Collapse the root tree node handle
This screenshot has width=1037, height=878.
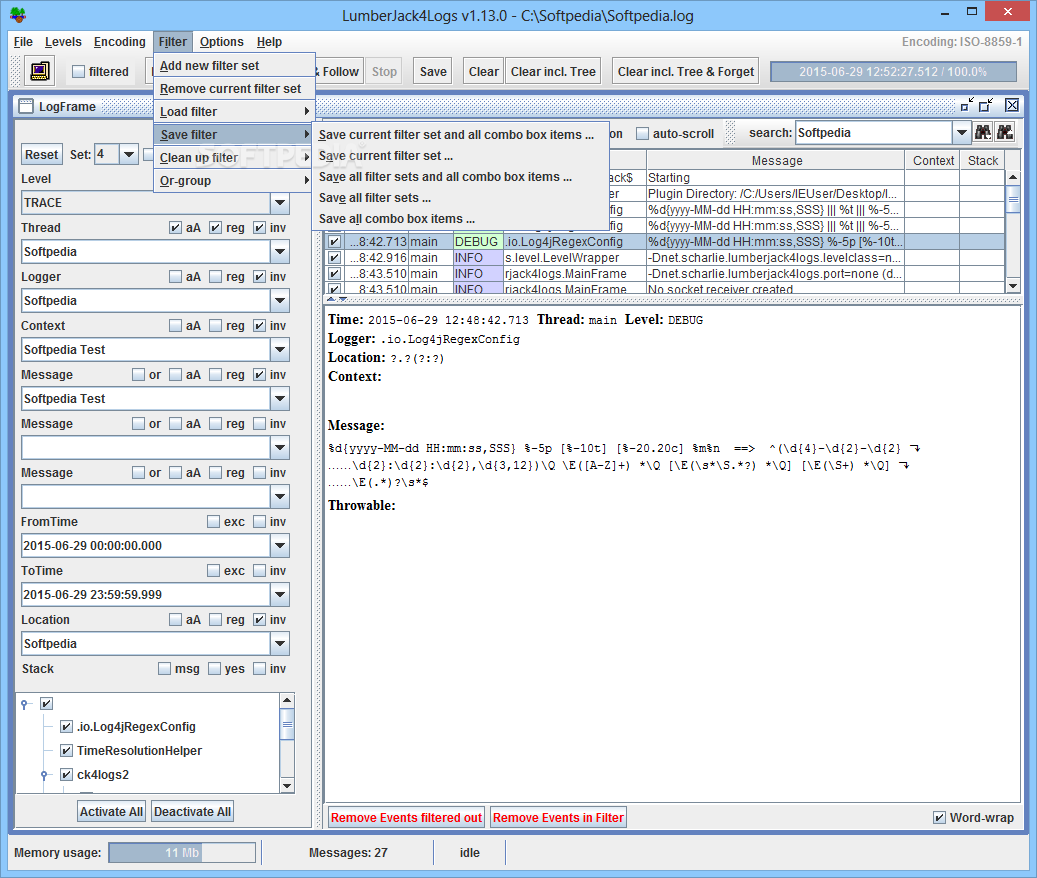tap(24, 704)
